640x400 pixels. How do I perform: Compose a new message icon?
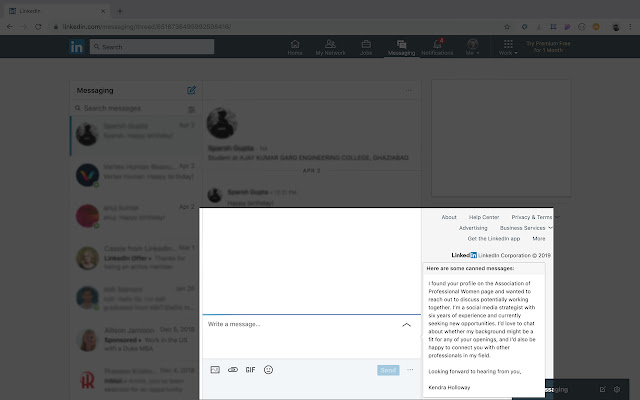pos(191,90)
